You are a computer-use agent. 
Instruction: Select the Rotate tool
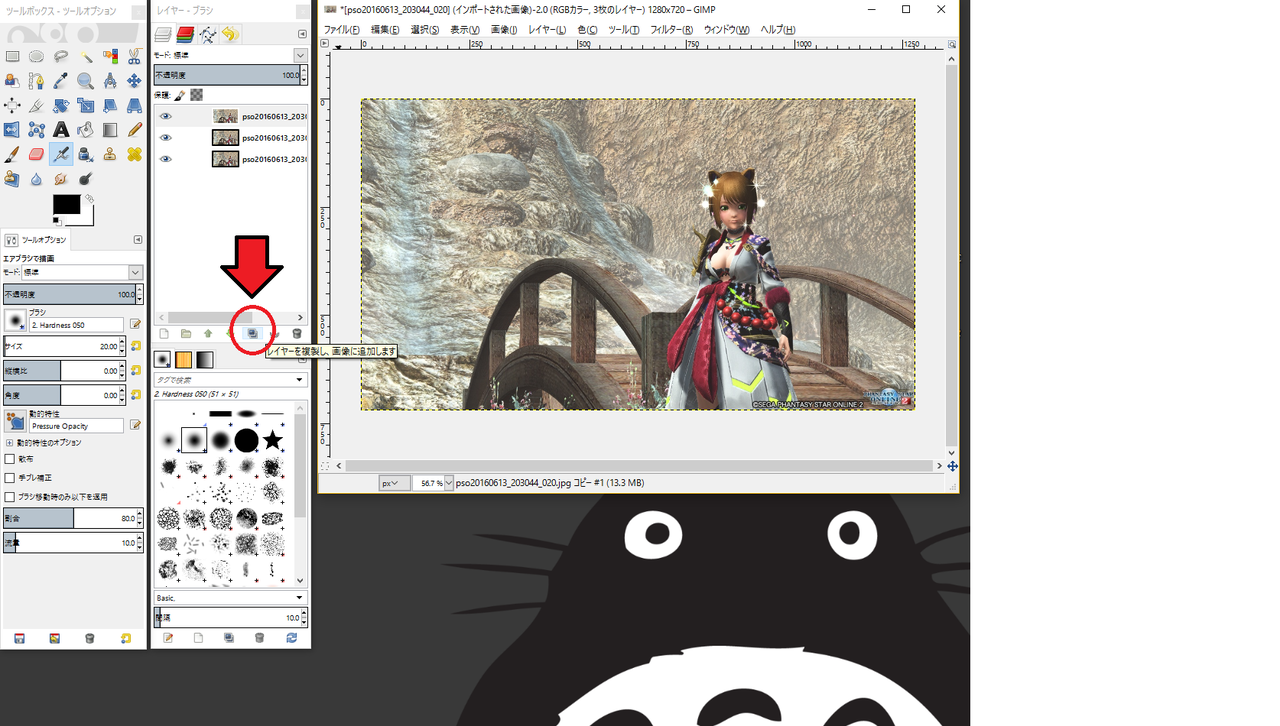click(x=61, y=105)
